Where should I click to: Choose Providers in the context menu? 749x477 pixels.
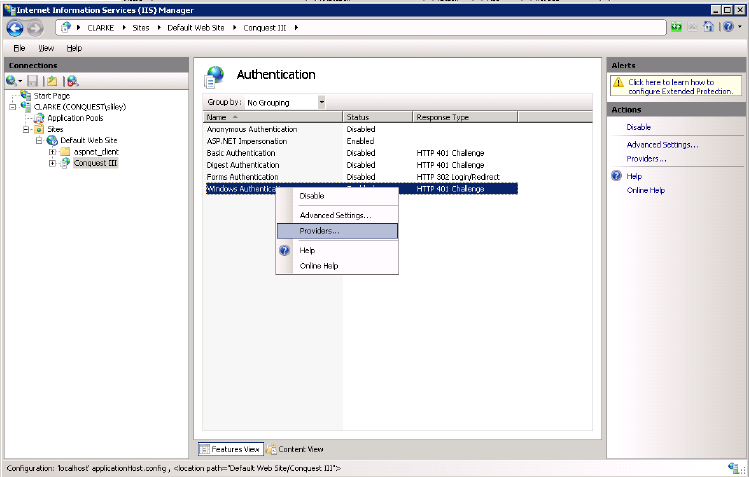(x=337, y=231)
